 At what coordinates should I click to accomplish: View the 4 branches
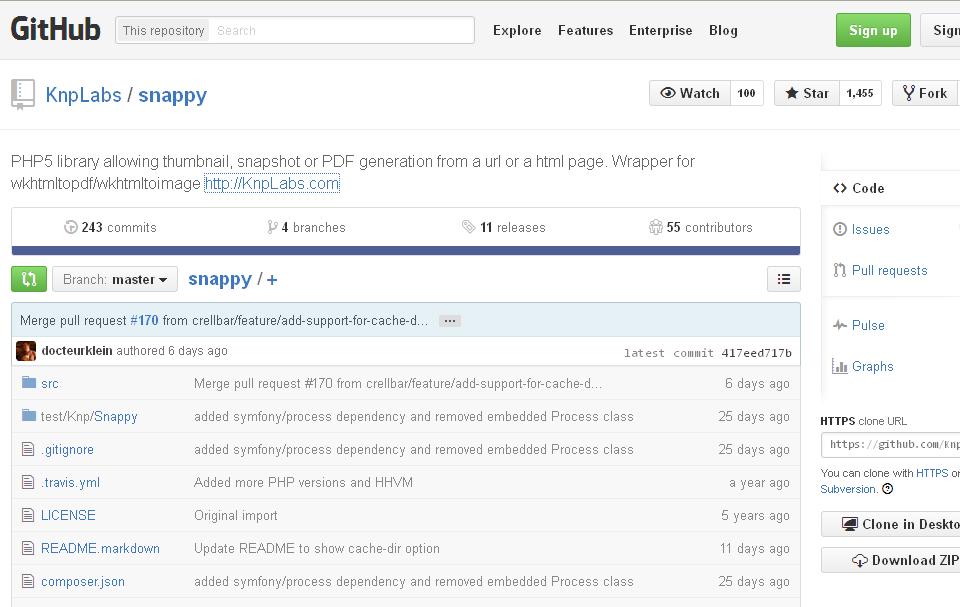tap(306, 227)
